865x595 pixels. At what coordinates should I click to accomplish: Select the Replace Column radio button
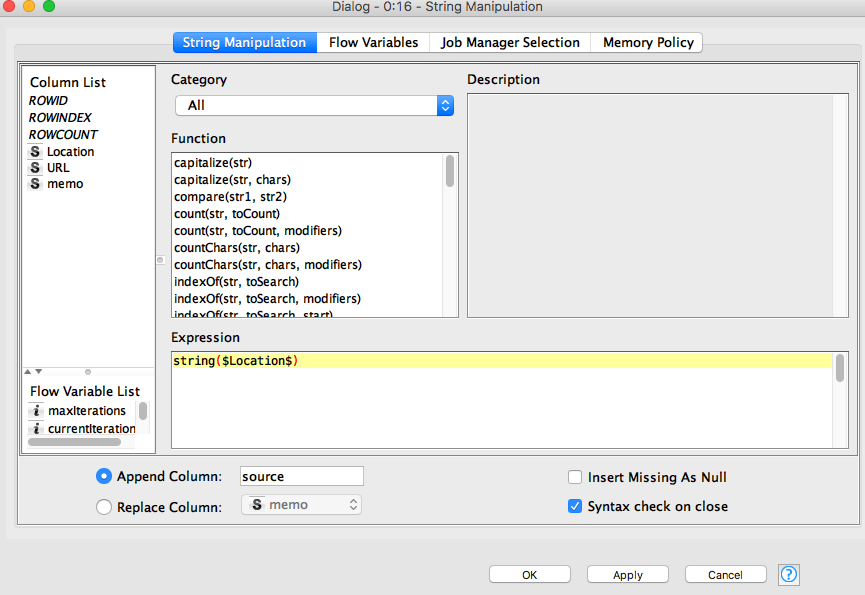coord(104,507)
